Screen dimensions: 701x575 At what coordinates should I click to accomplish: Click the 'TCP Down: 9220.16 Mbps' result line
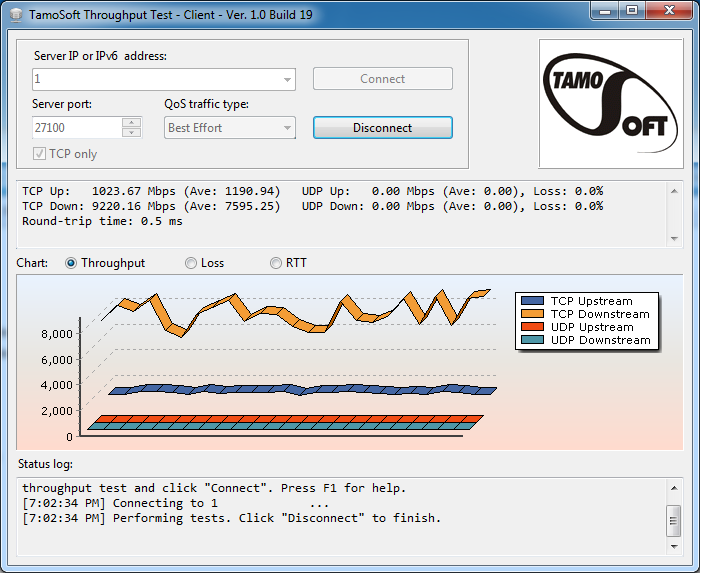pyautogui.click(x=151, y=207)
